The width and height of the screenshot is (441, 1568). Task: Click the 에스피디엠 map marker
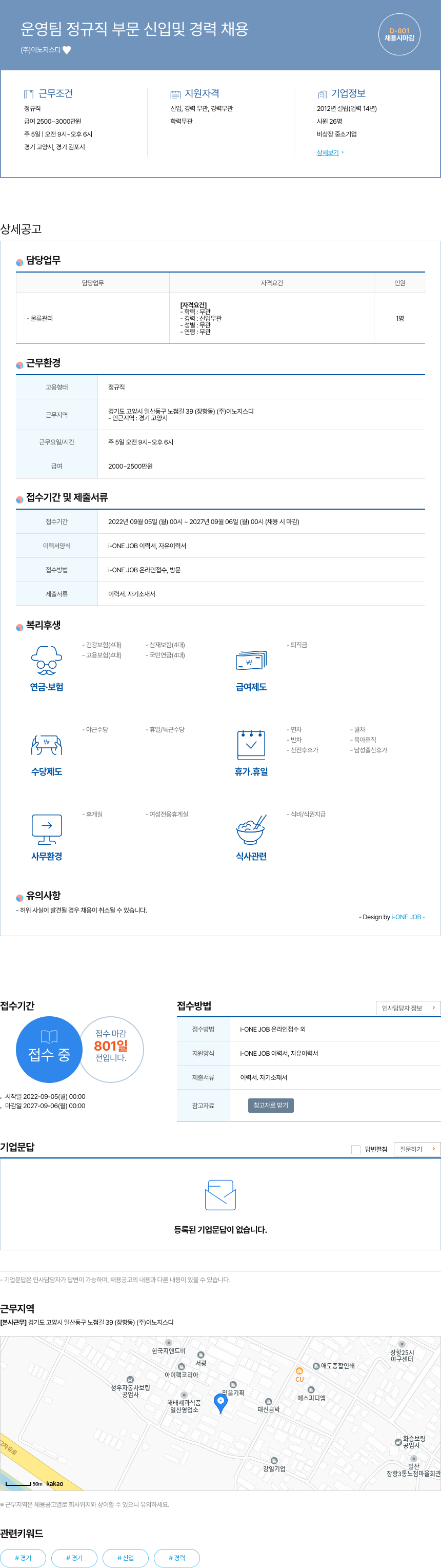[x=311, y=1390]
